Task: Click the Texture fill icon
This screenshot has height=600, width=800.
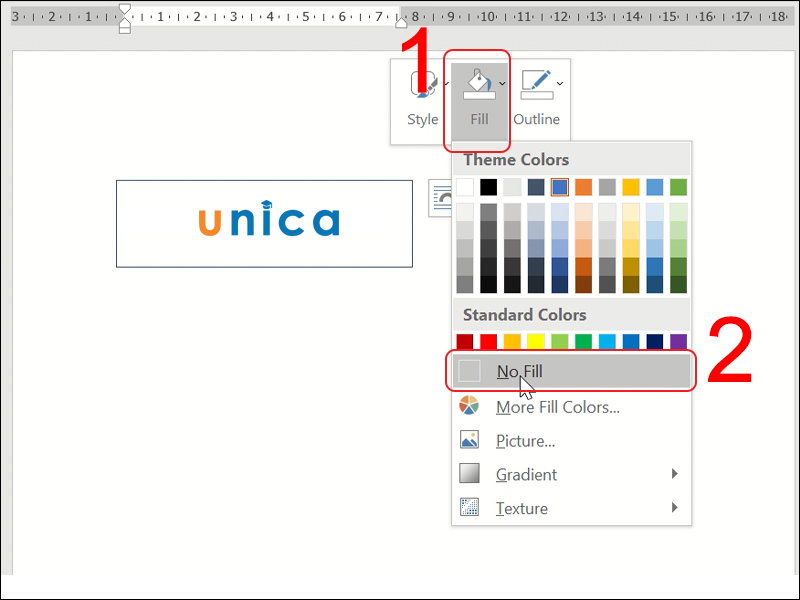Action: tap(469, 507)
